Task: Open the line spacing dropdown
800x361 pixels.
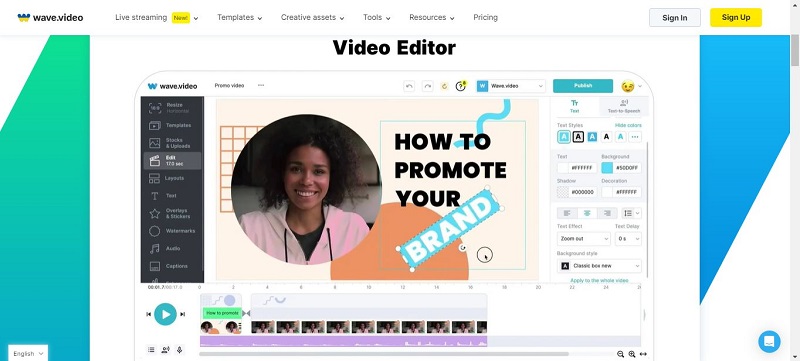Action: [x=632, y=213]
